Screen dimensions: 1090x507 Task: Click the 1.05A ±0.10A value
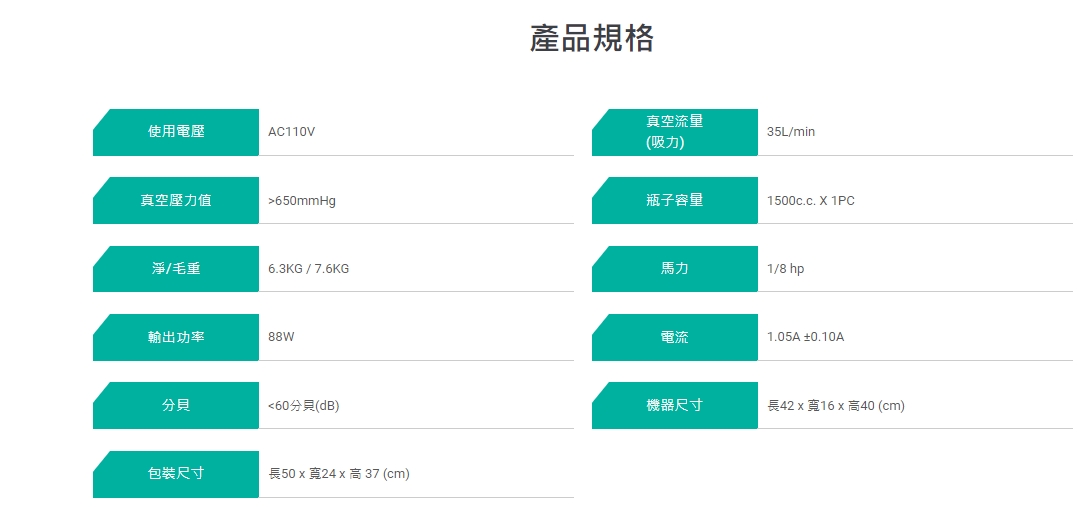point(806,337)
